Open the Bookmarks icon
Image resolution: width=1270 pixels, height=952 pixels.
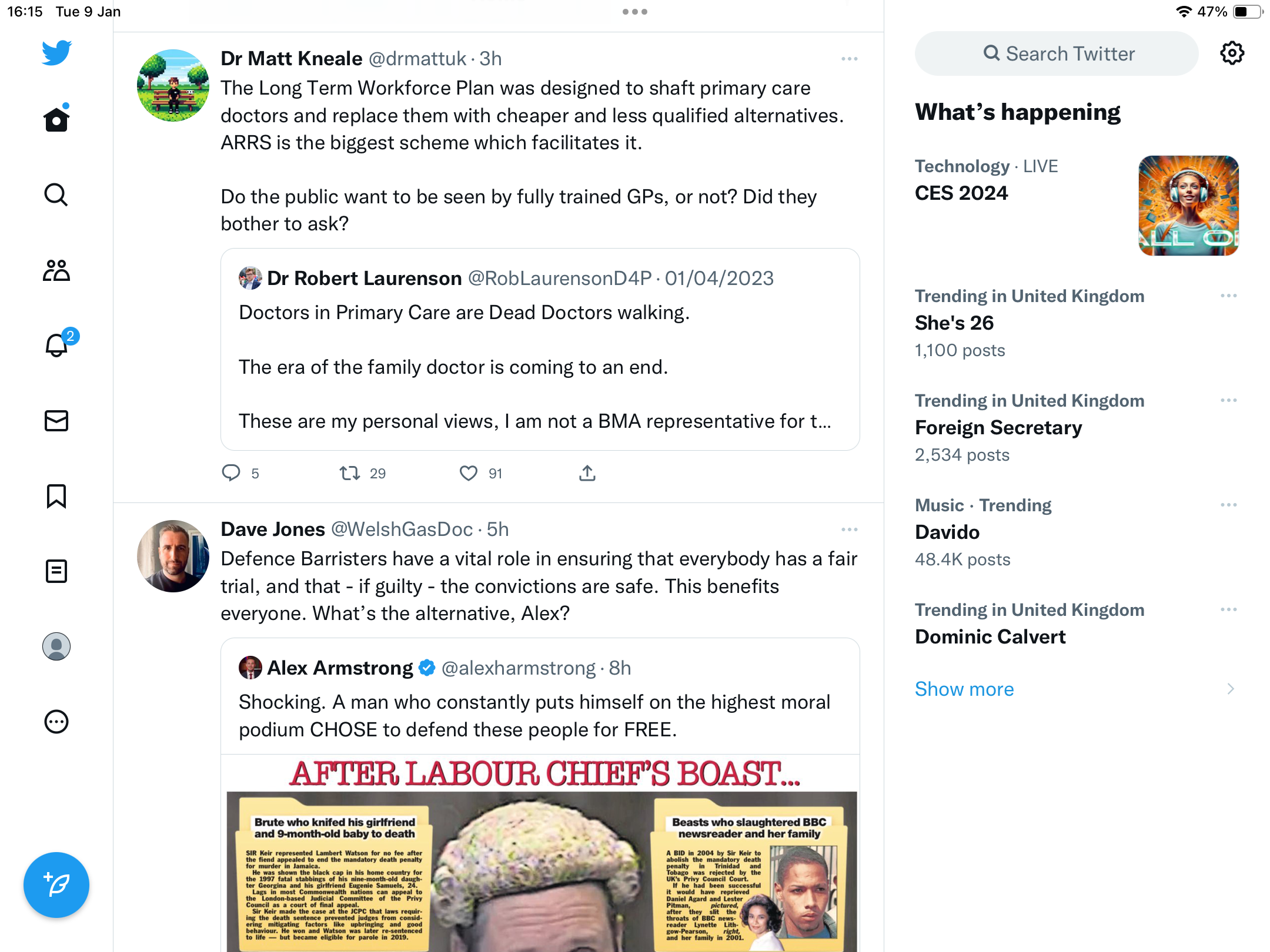tap(56, 496)
